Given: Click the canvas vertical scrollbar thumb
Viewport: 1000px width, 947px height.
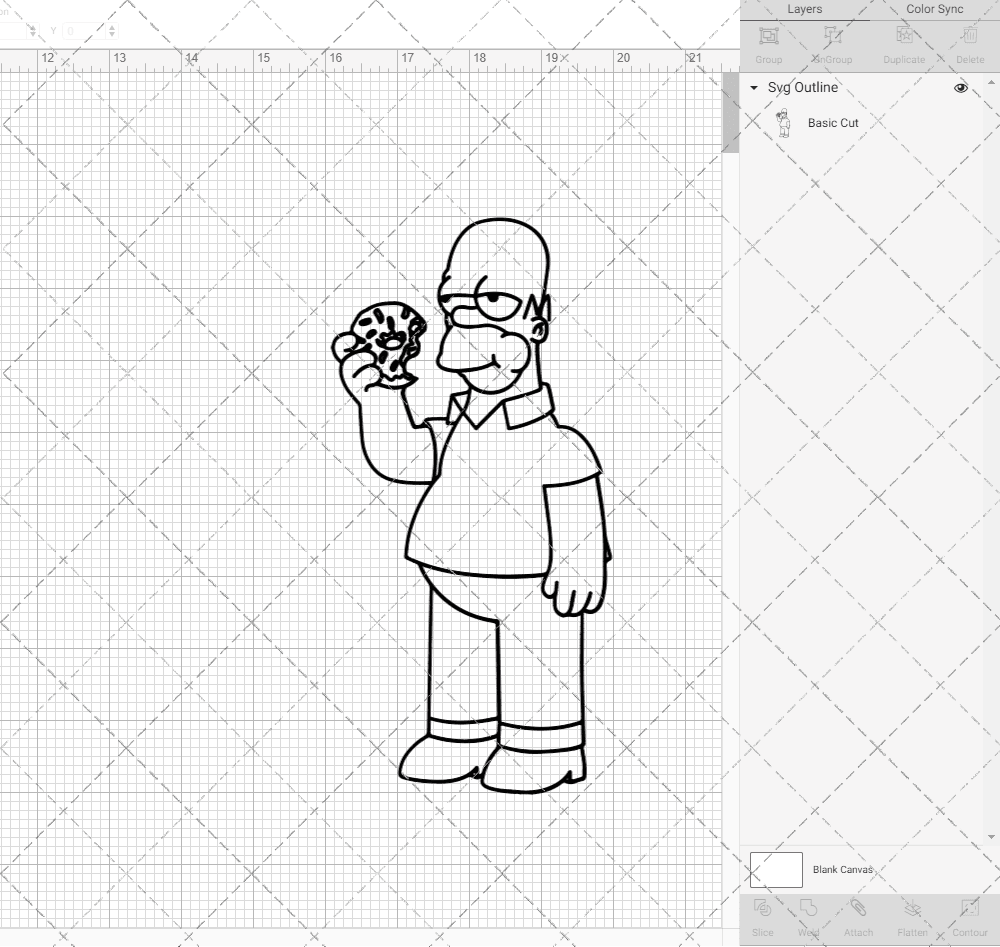Looking at the screenshot, I should point(730,113).
